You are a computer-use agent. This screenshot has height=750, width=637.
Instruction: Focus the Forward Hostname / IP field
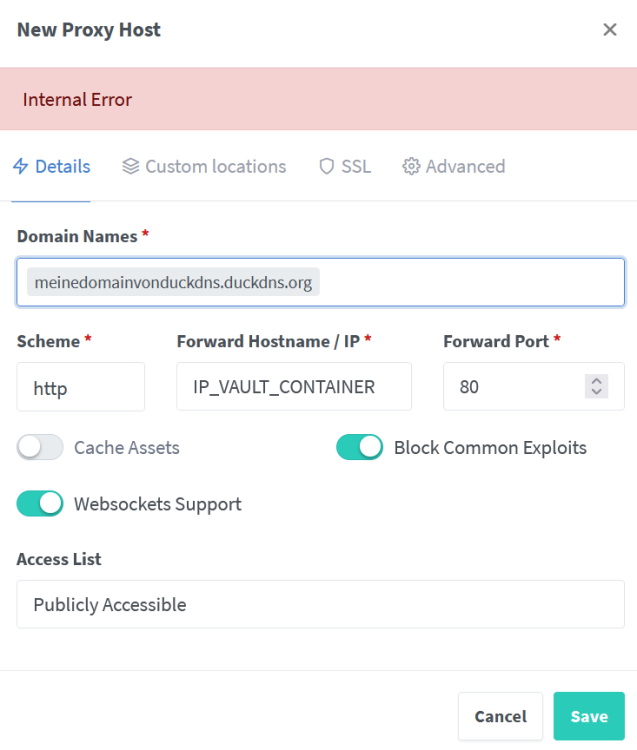[x=294, y=386]
